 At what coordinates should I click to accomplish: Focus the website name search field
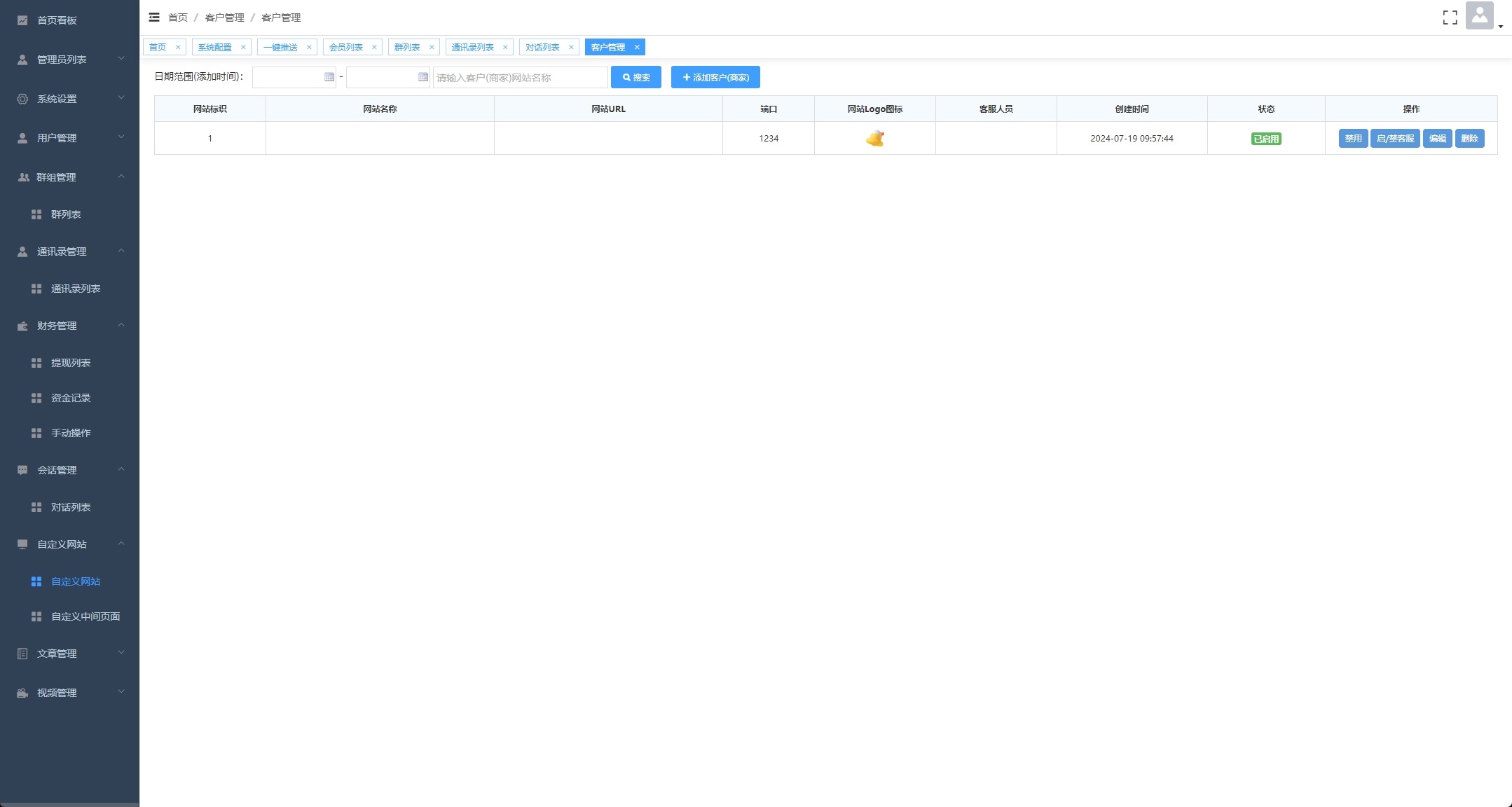(x=520, y=77)
